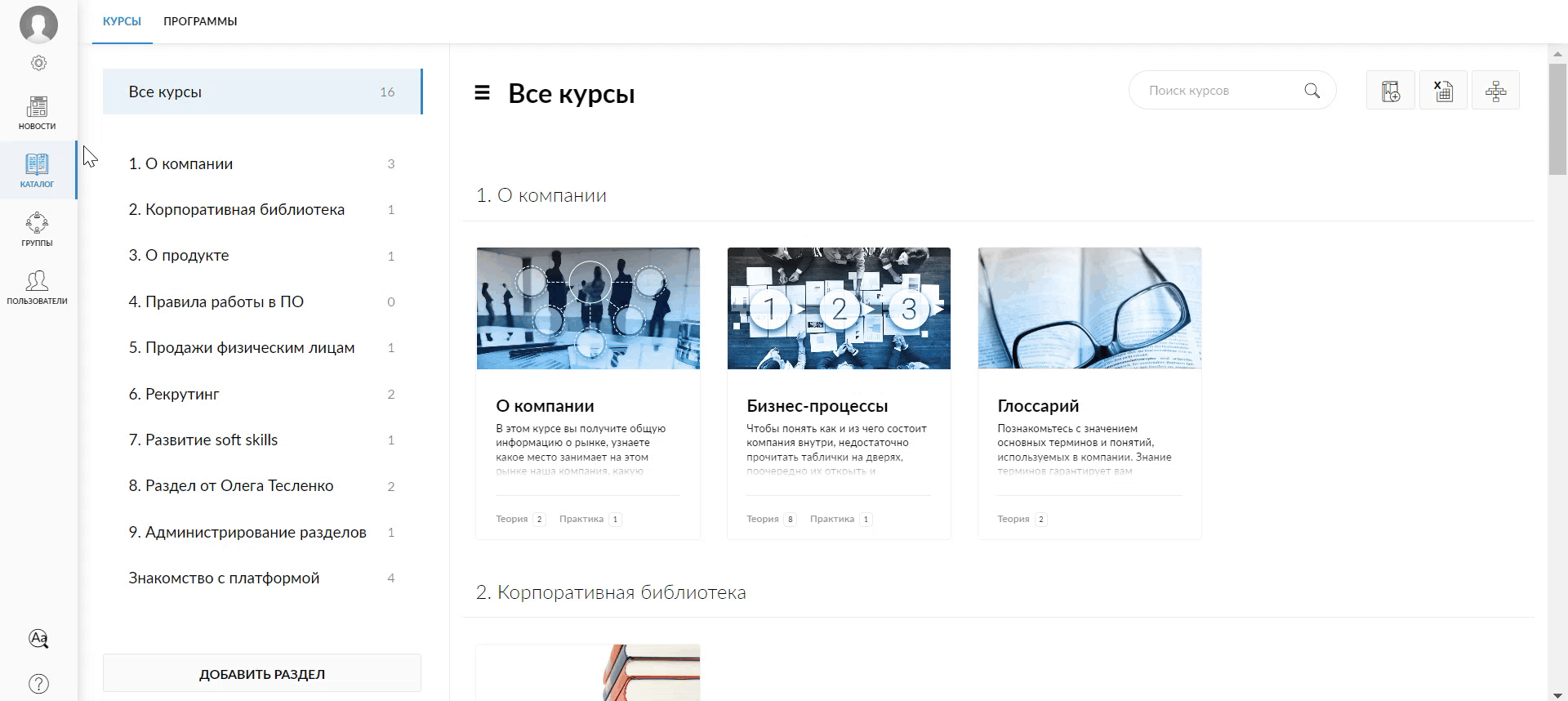This screenshot has width=1568, height=701.
Task: Click the search magnifier icon
Action: coord(1312,91)
